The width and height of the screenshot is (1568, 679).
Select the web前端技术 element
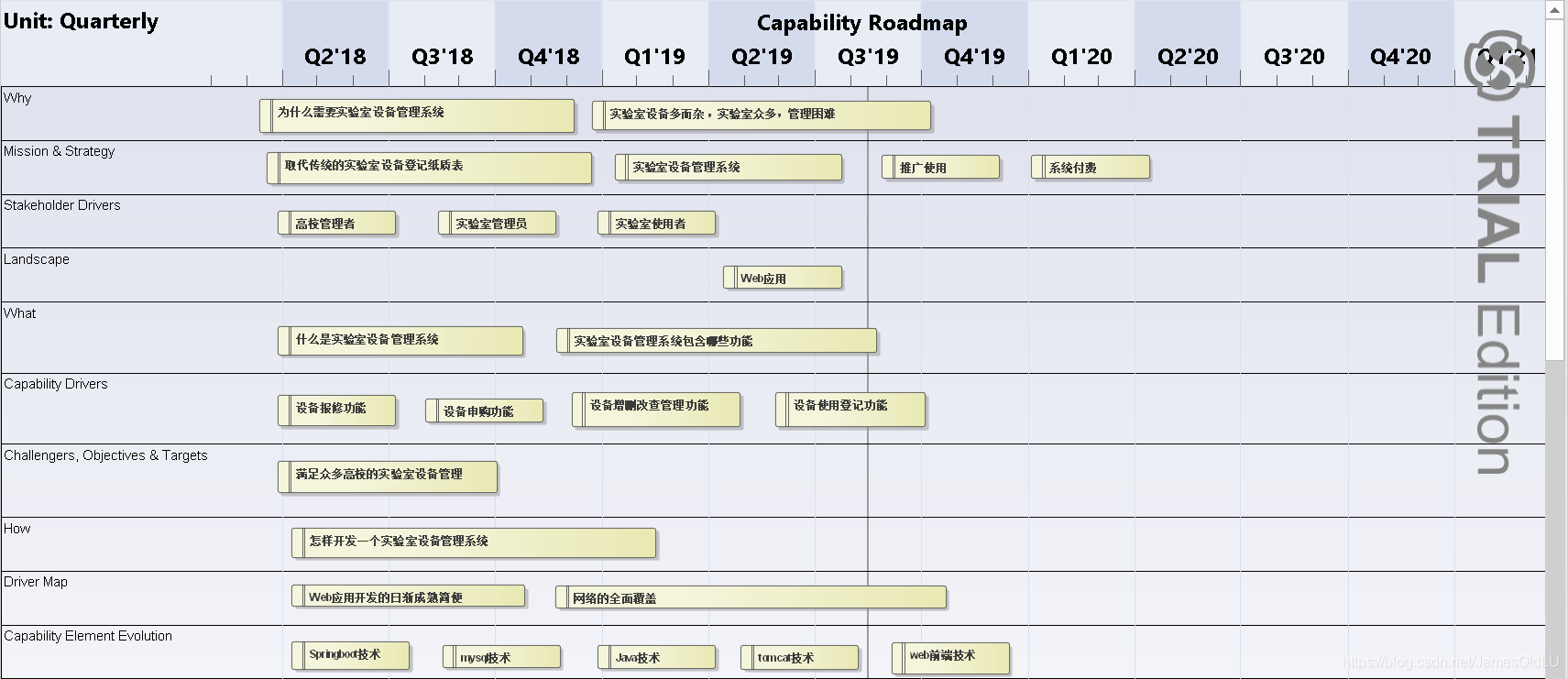[951, 658]
